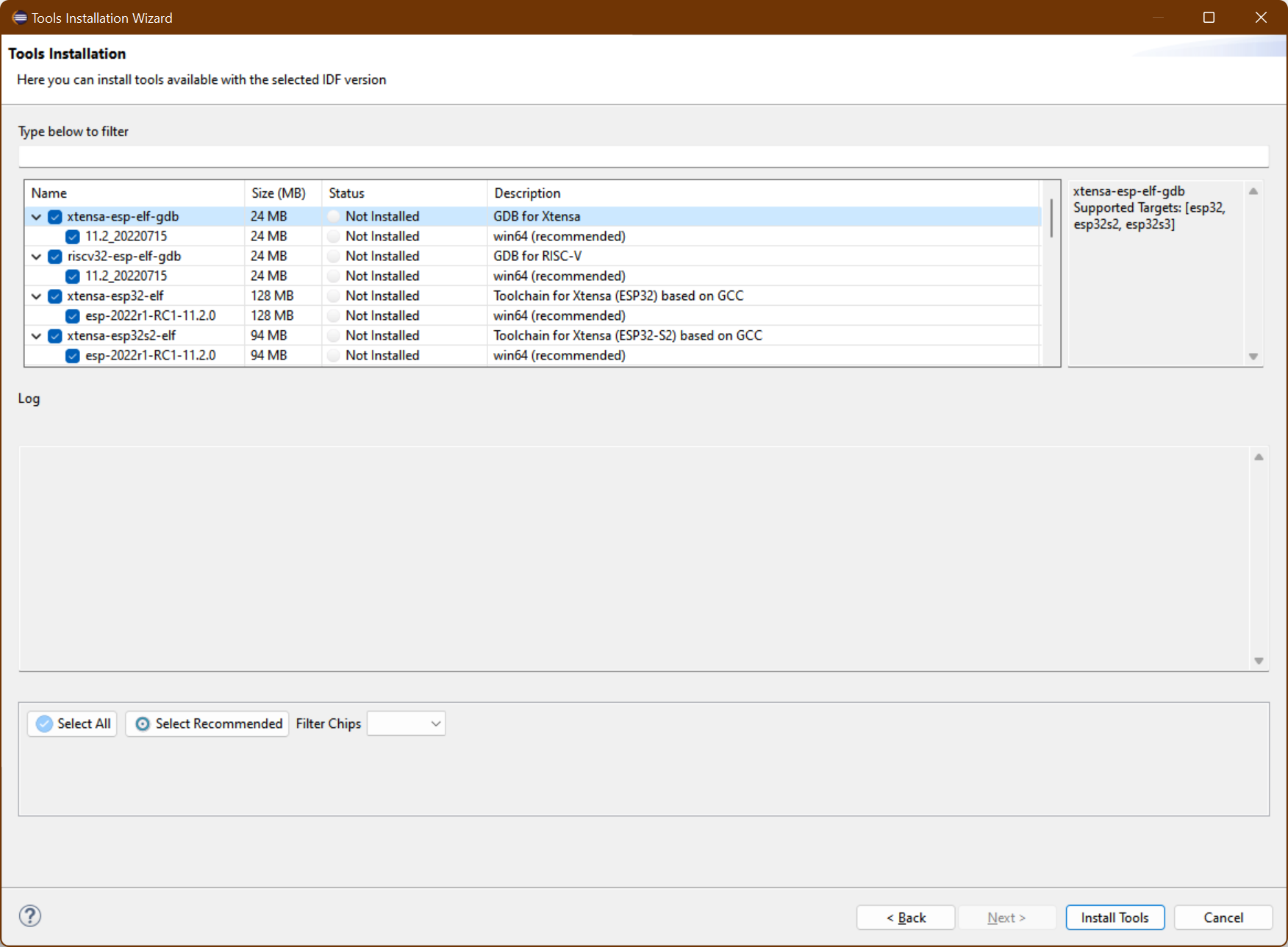Click status icon in xtensa-esp-elf-gdb row
Image resolution: width=1288 pixels, height=947 pixels.
(334, 216)
